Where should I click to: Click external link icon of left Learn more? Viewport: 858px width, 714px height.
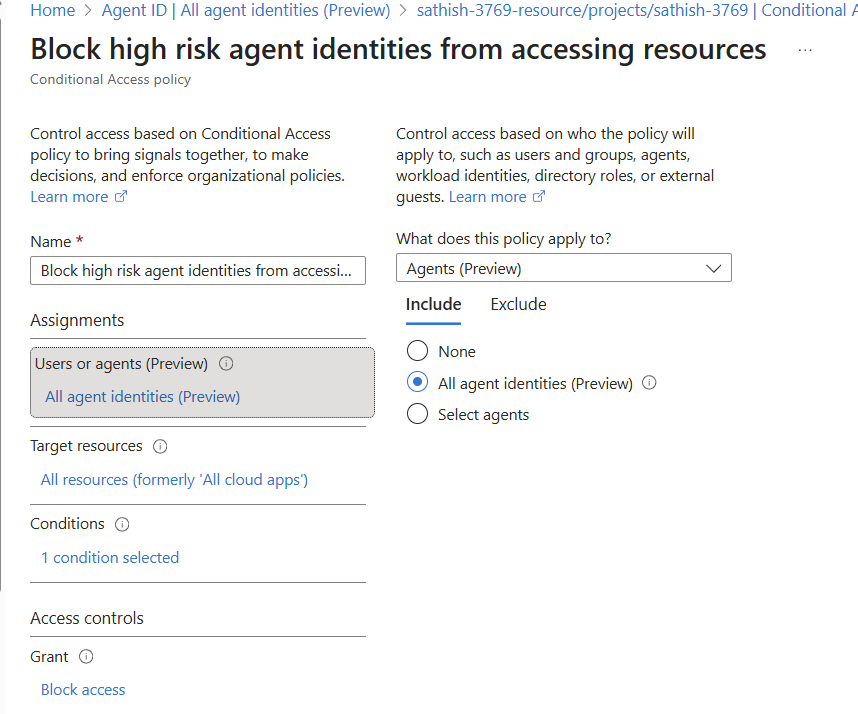121,197
